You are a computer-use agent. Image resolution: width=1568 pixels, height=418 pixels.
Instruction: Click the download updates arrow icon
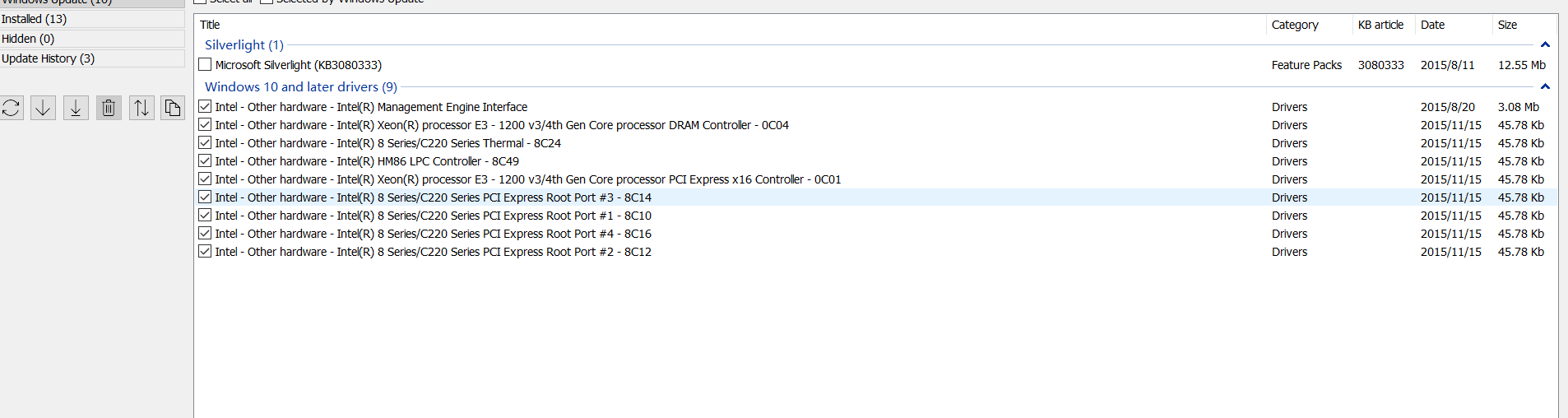[x=44, y=108]
